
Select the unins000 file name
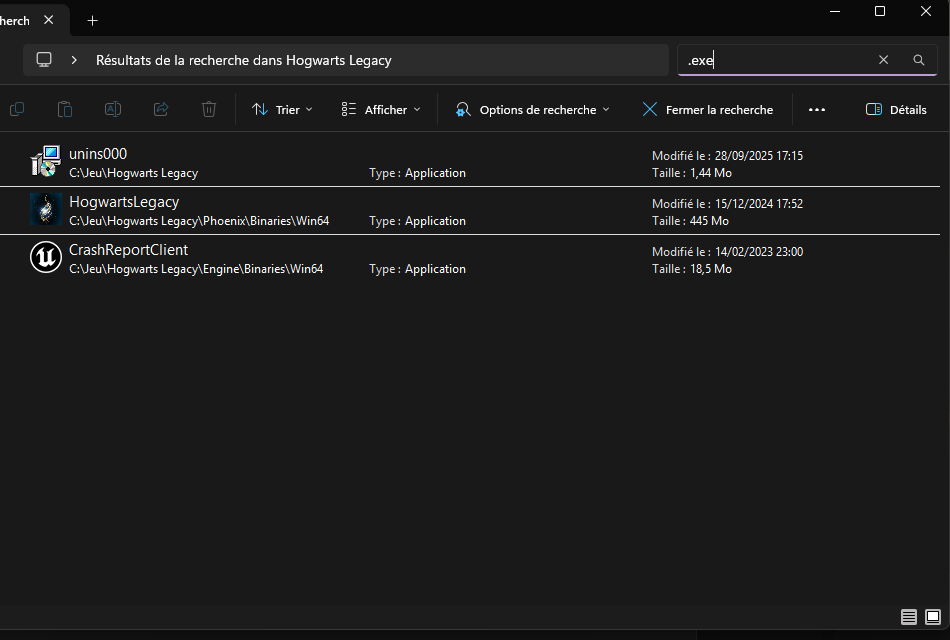coord(98,154)
